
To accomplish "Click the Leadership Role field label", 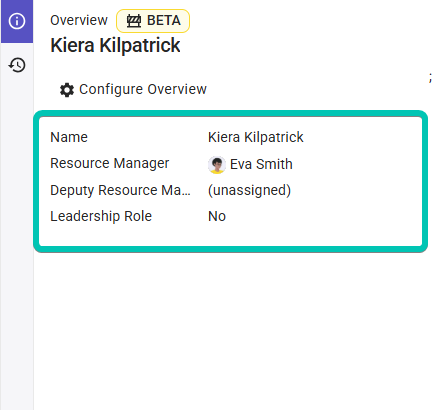I will pos(101,216).
